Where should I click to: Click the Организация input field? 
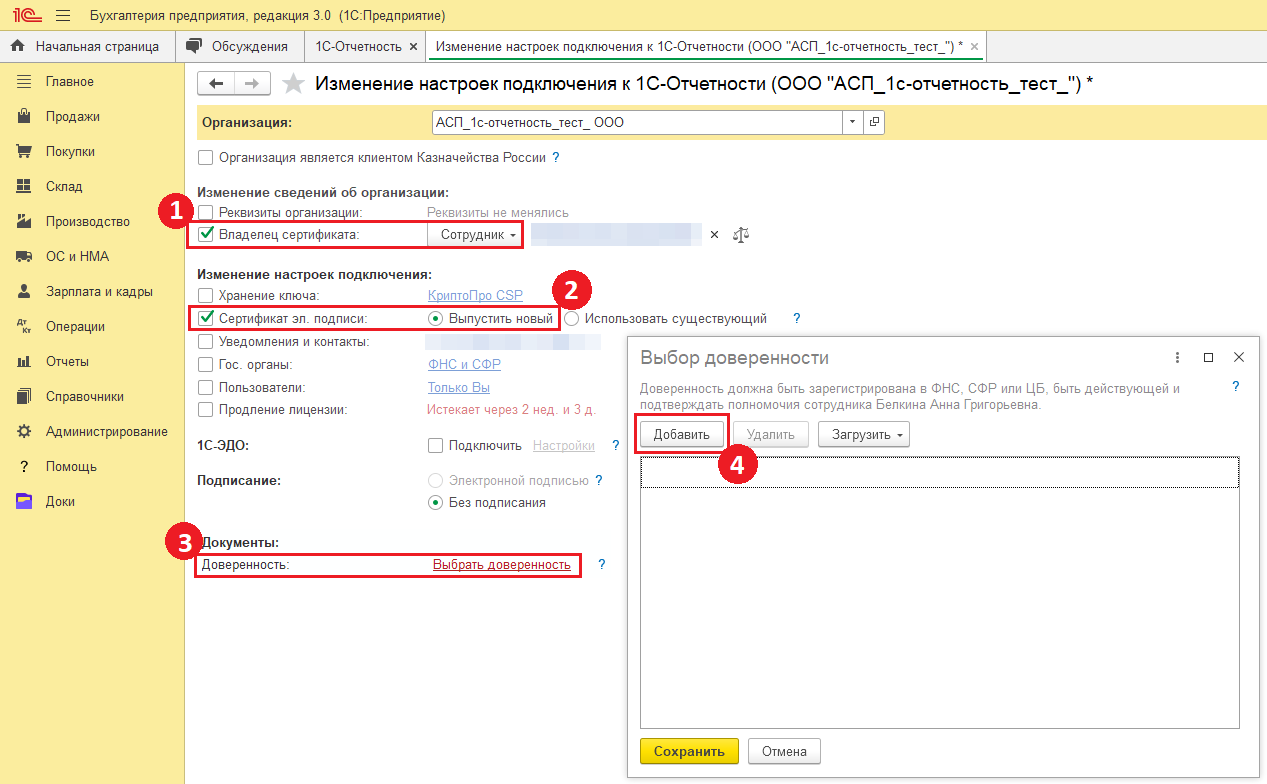point(637,122)
